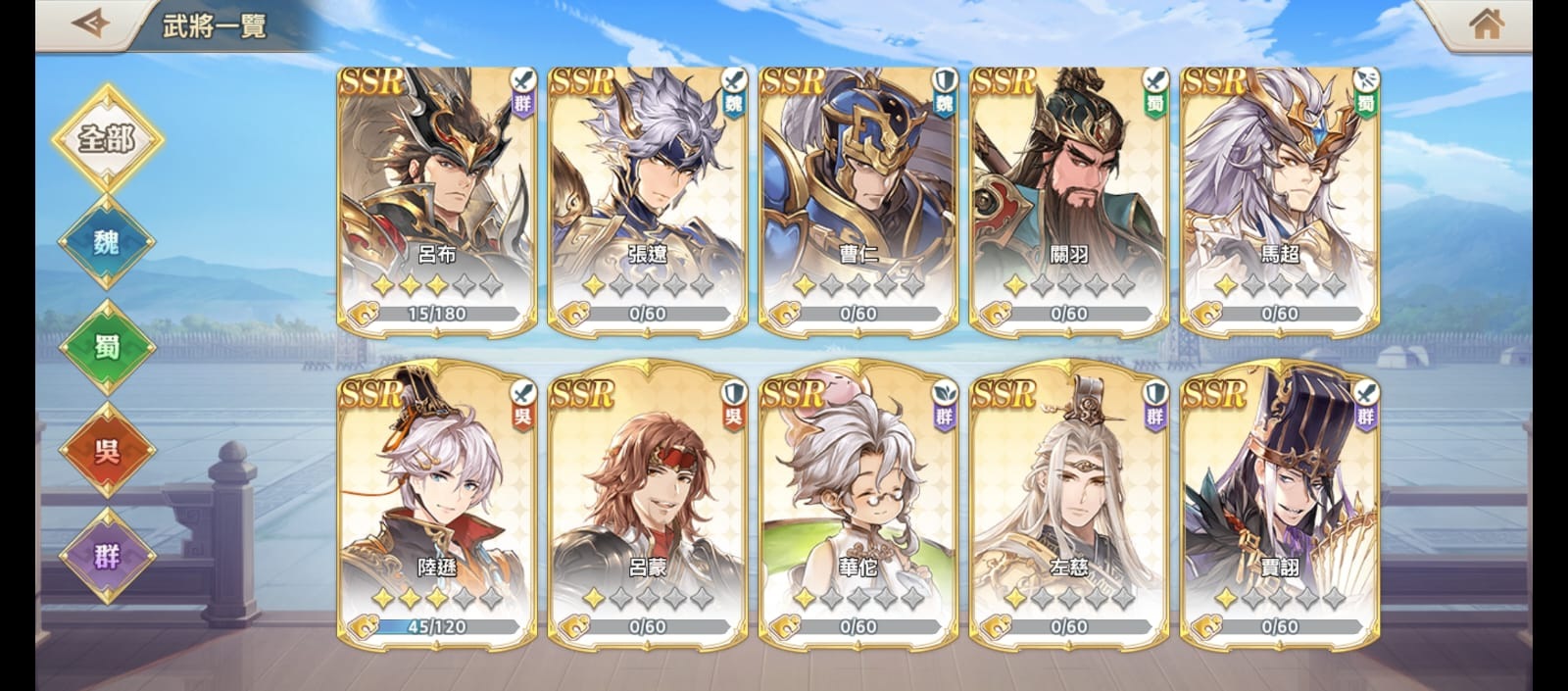Open the 呂布 general card

(437, 201)
